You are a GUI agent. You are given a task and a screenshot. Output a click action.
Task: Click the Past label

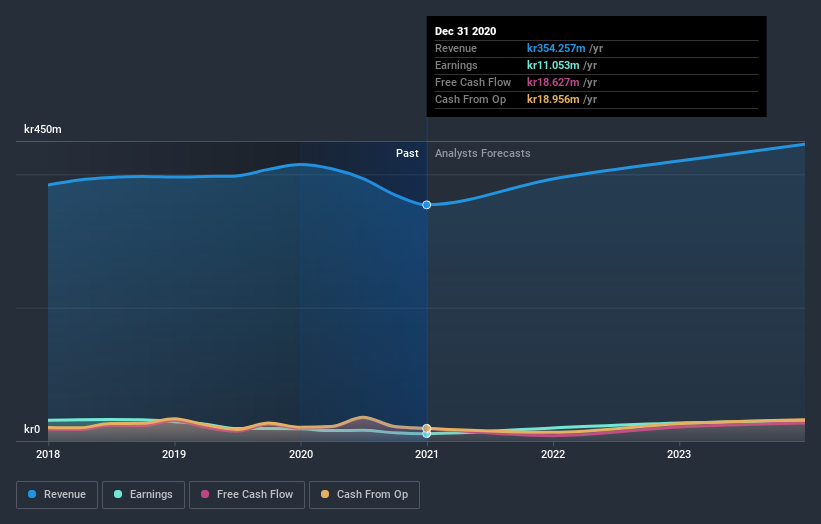(x=407, y=153)
